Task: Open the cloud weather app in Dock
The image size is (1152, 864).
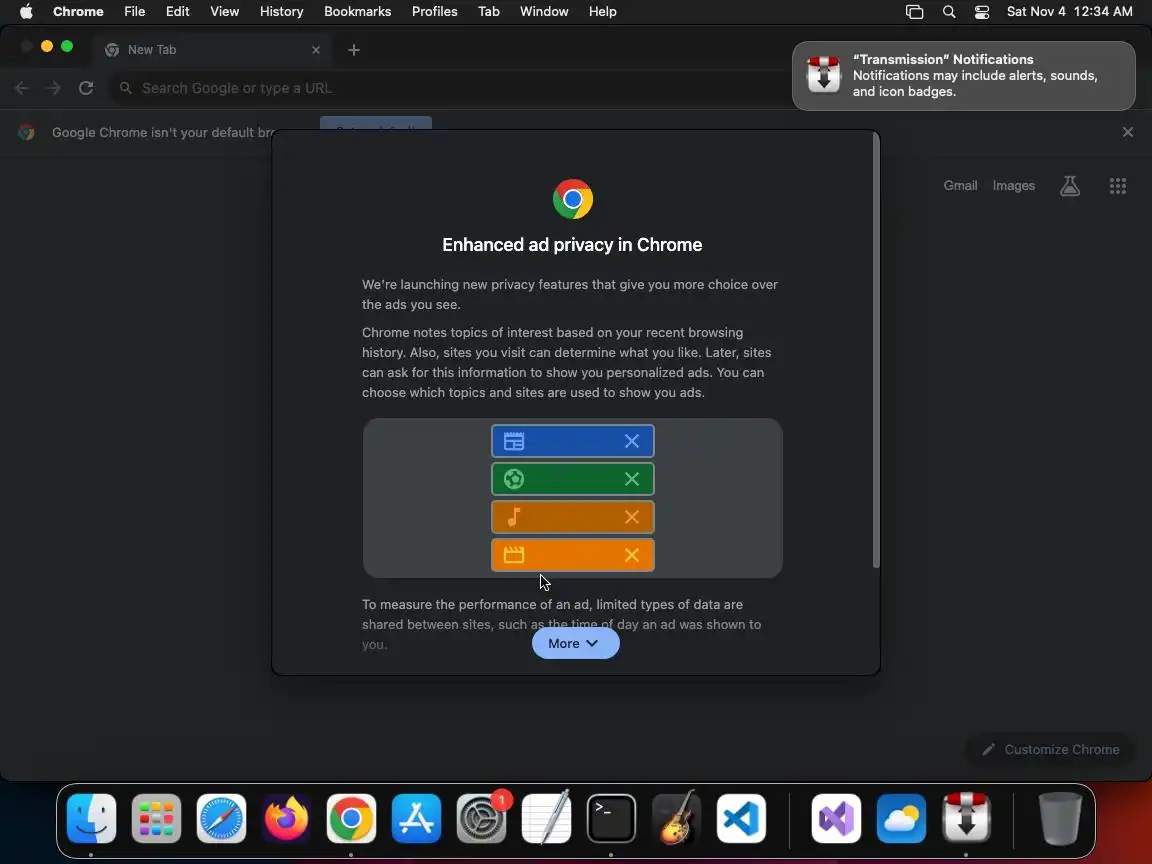Action: pyautogui.click(x=901, y=818)
